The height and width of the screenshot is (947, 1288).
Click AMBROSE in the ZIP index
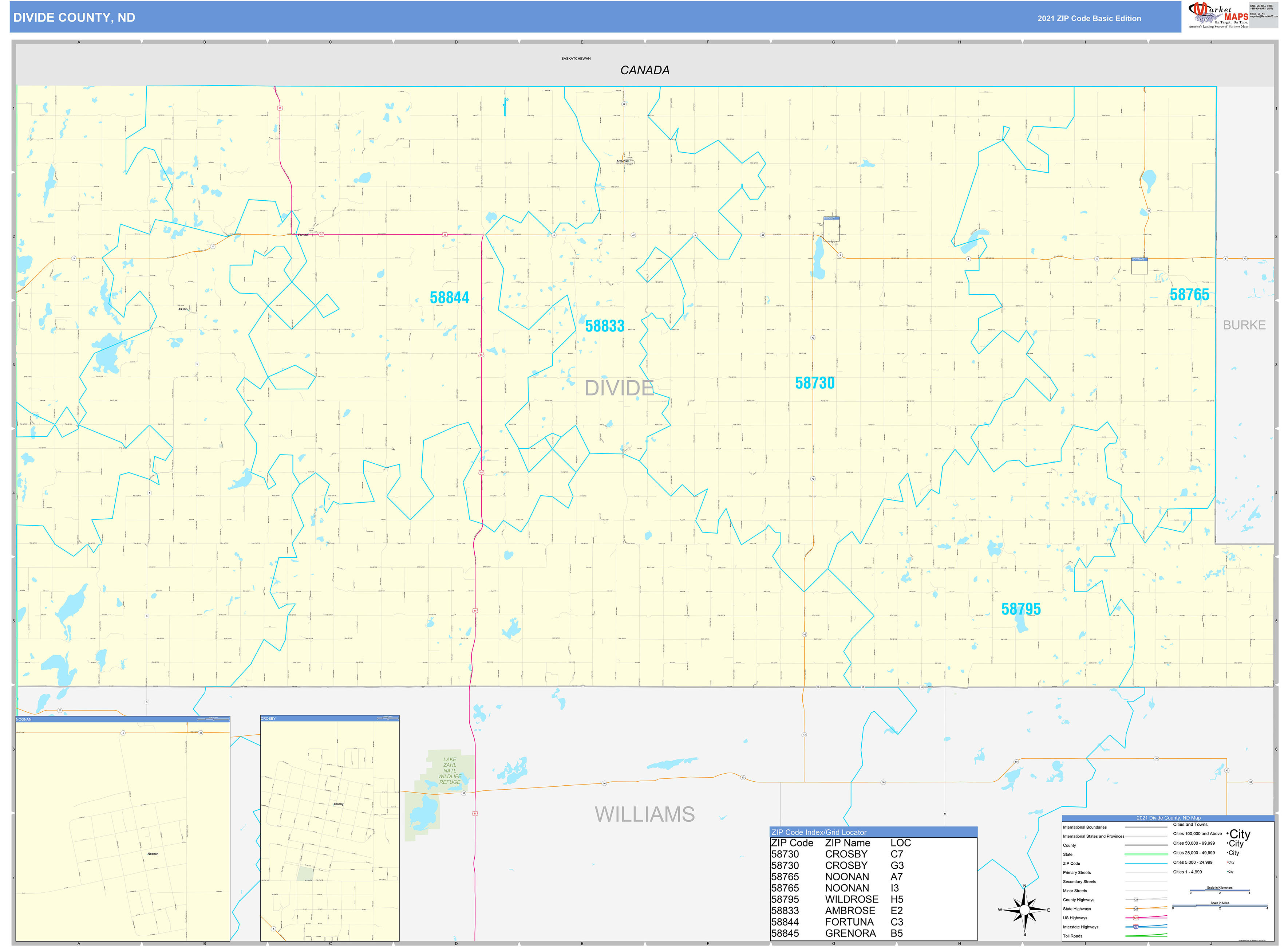coord(850,911)
